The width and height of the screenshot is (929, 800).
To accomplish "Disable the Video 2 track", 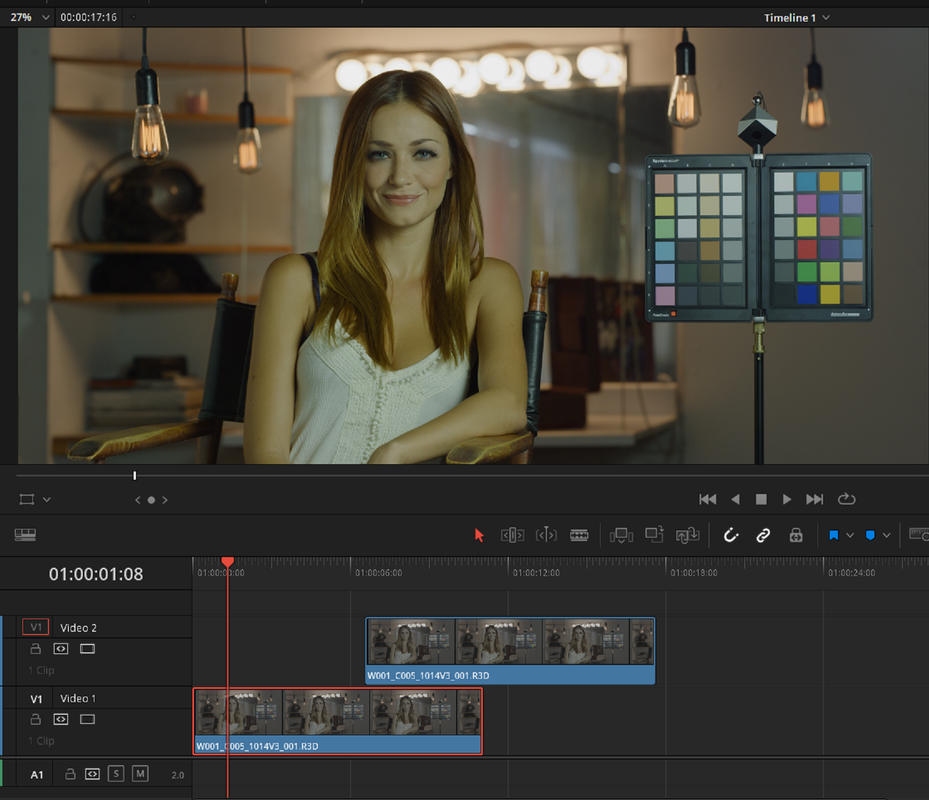I will 87,649.
